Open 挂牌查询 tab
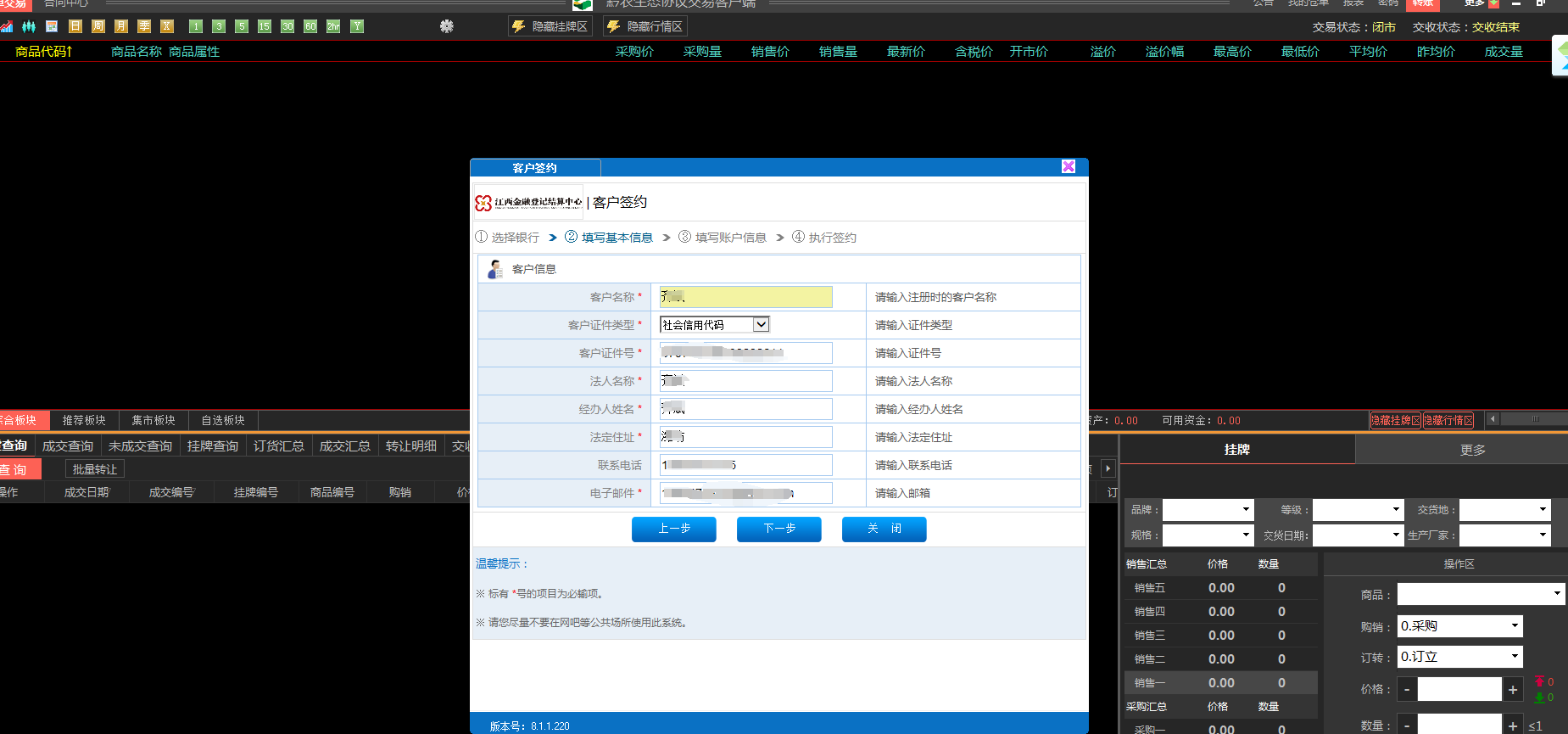Screen dimensions: 1568x734 (x=213, y=445)
